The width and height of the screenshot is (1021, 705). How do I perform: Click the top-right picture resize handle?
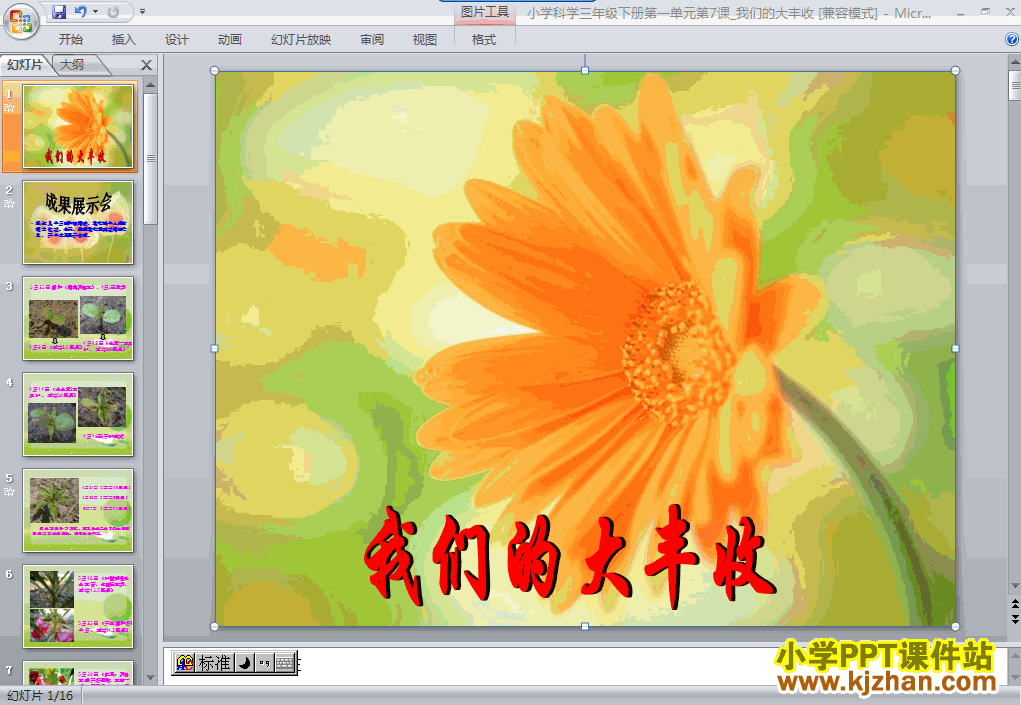pyautogui.click(x=955, y=71)
